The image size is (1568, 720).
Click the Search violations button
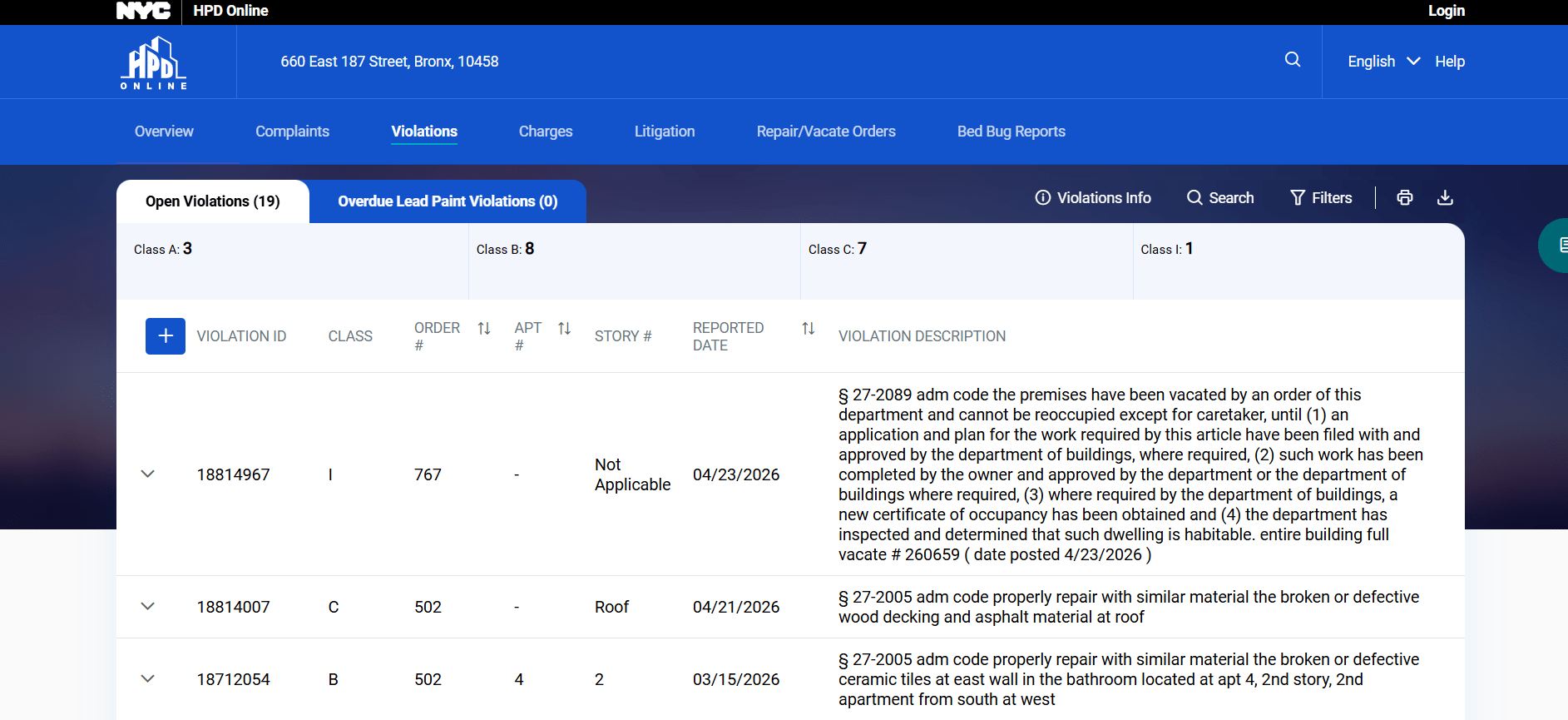[x=1219, y=198]
